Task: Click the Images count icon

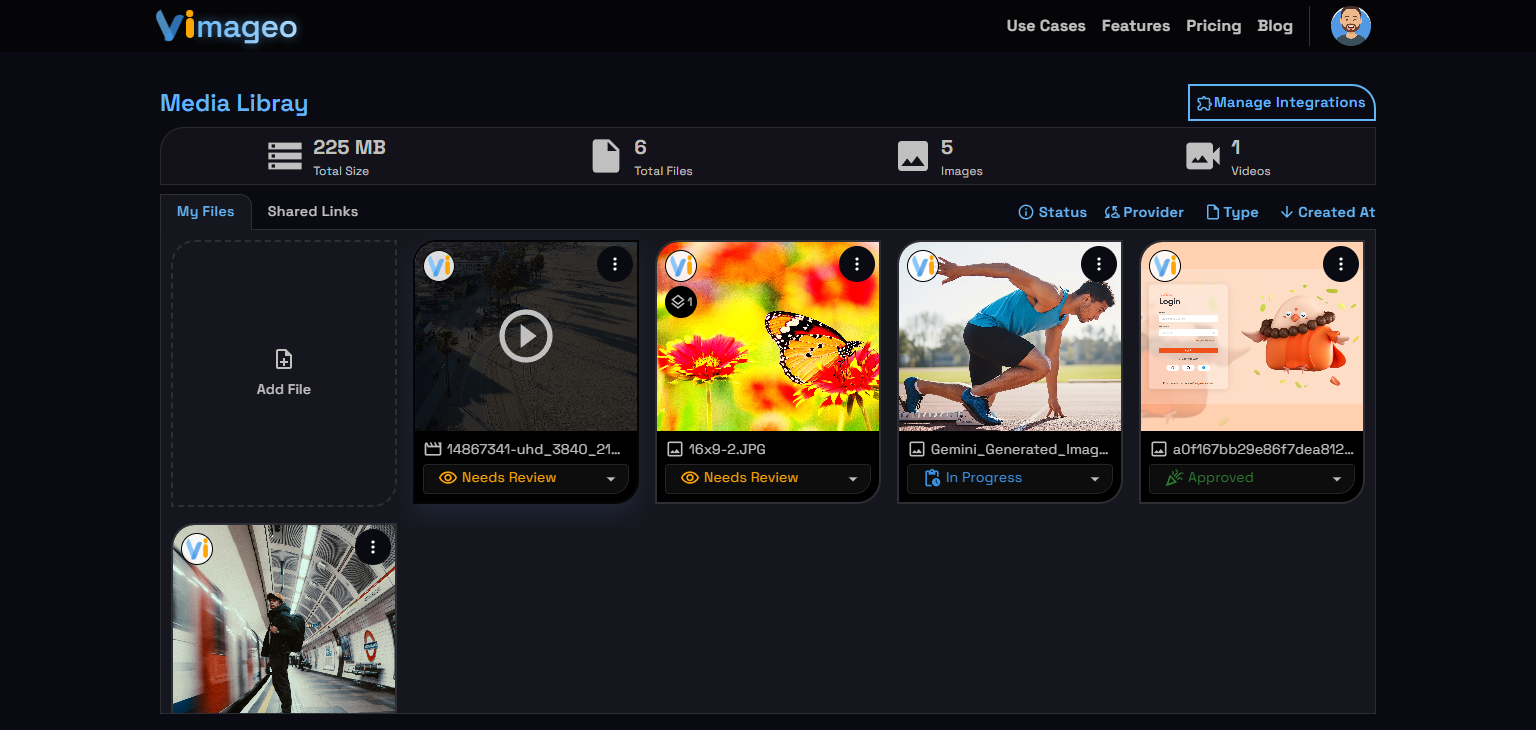Action: pyautogui.click(x=913, y=156)
